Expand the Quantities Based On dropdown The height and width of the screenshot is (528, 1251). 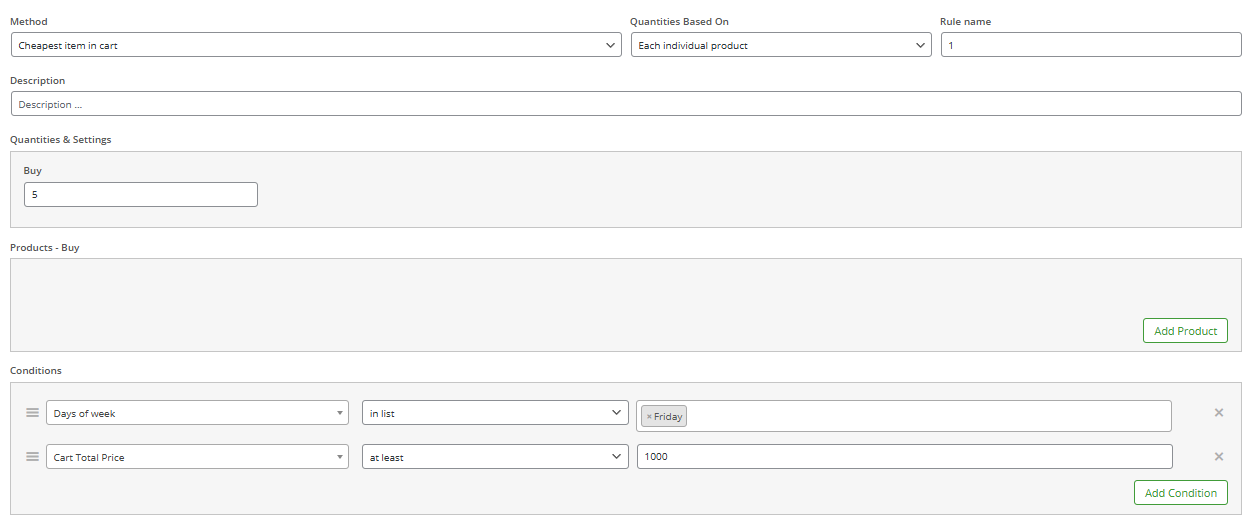point(781,45)
